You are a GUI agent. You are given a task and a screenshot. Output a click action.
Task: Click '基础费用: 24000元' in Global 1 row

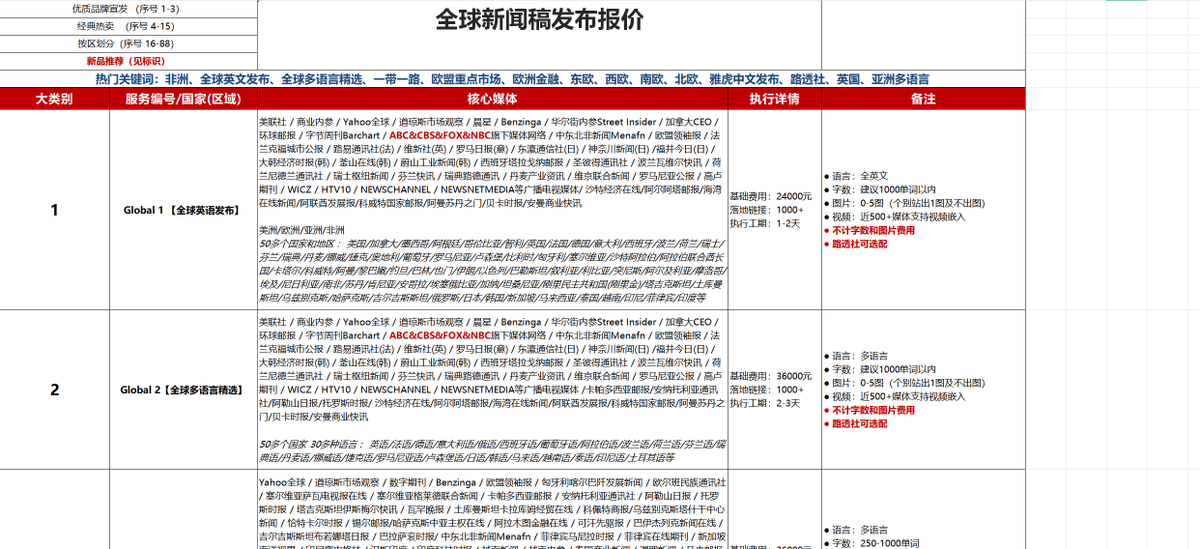[x=771, y=196]
